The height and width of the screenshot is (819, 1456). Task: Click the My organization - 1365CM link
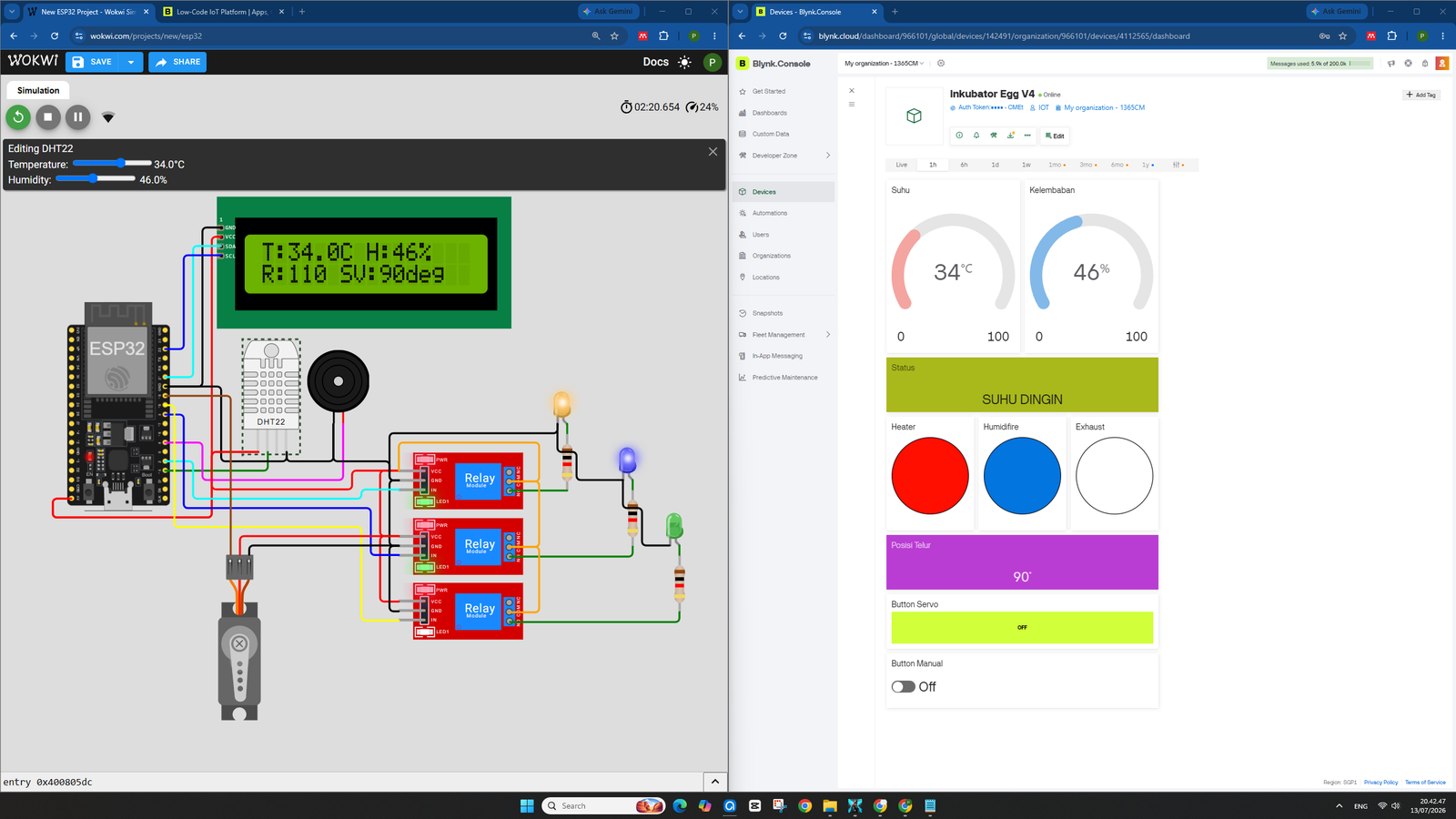tap(1100, 107)
